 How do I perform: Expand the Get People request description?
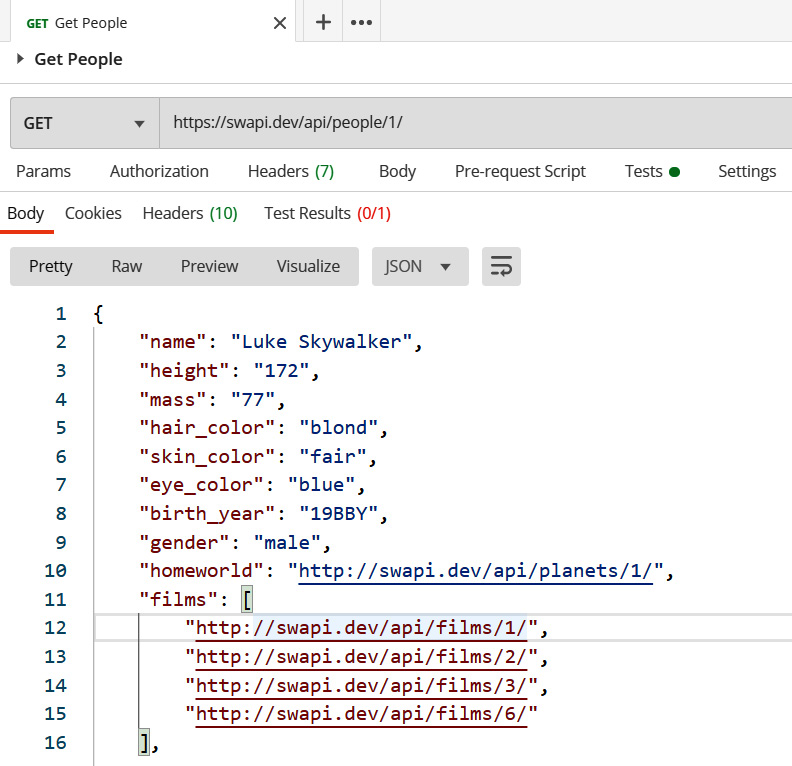[20, 59]
